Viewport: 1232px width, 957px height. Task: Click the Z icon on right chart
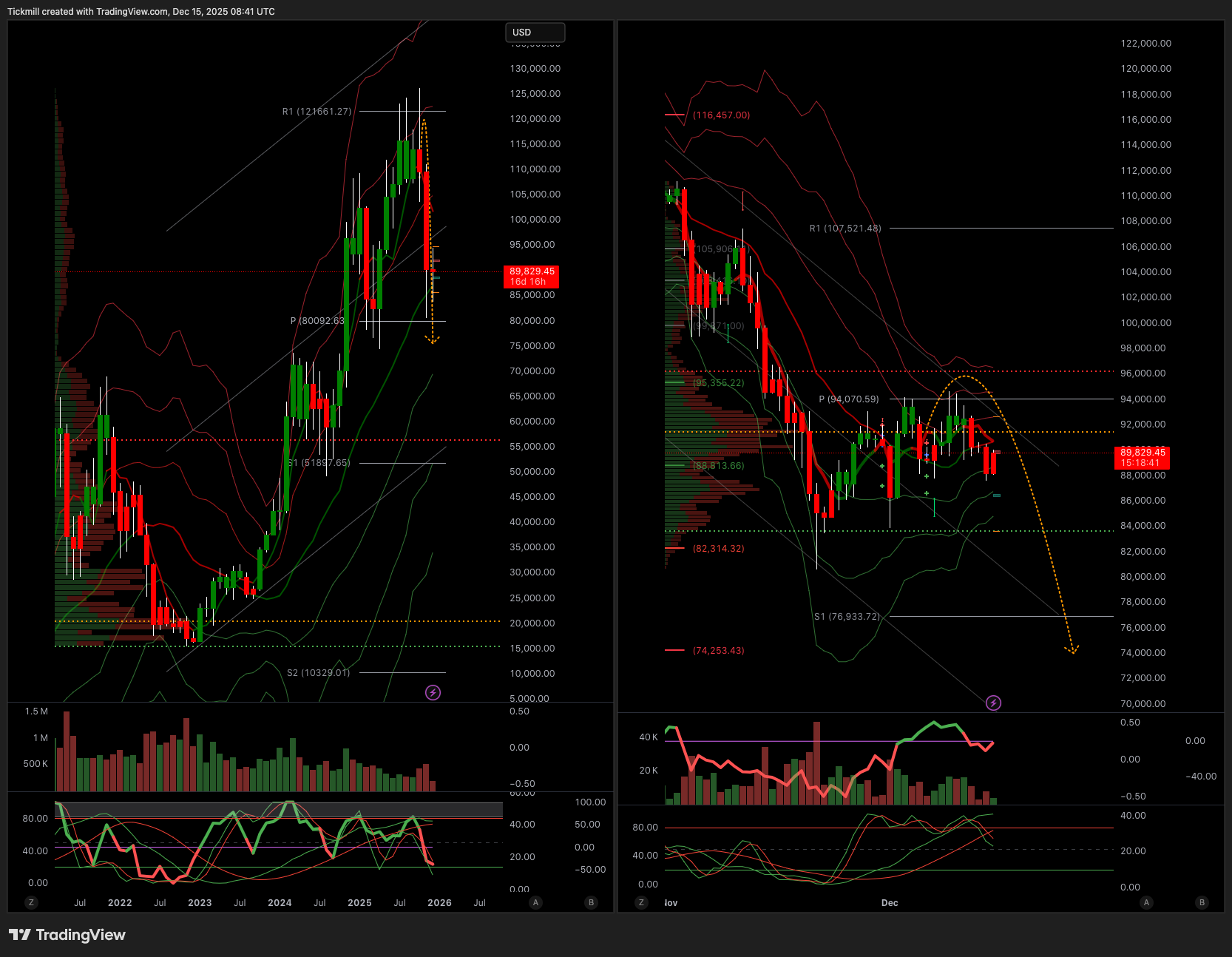641,902
